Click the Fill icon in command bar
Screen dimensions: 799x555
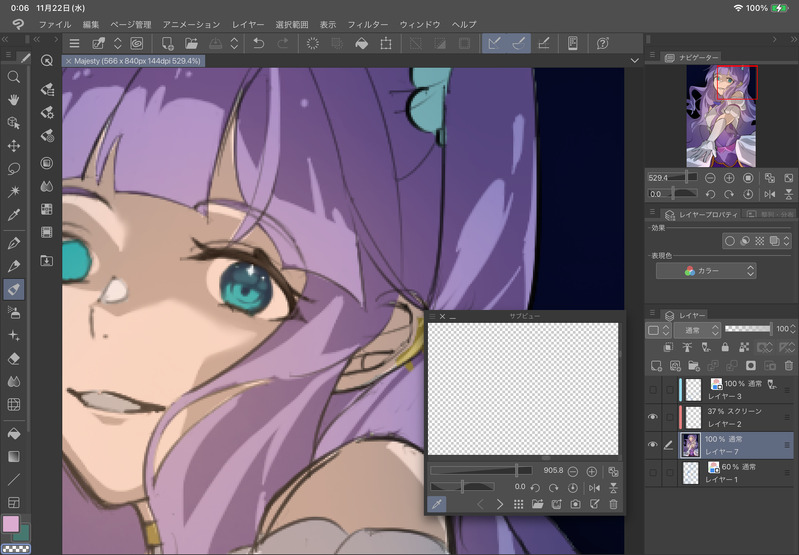(361, 44)
